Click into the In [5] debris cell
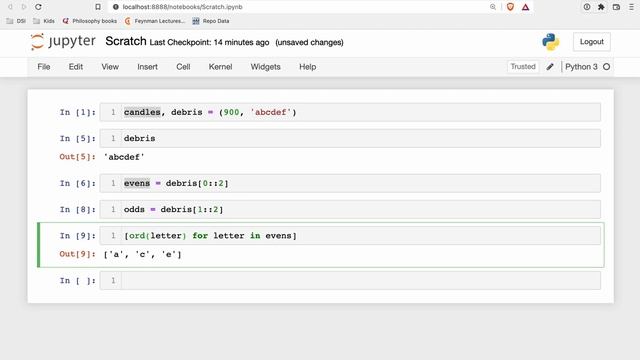640x360 pixels. [350, 138]
